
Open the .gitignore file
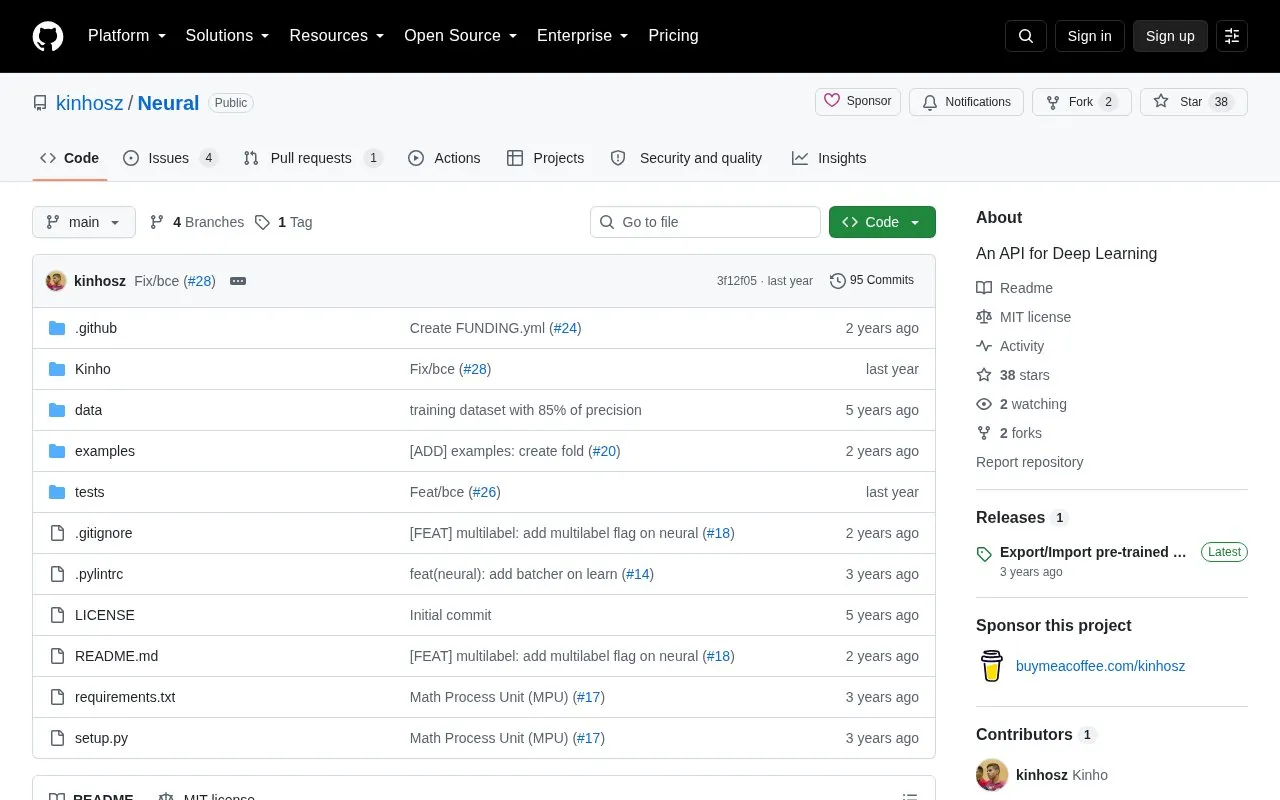(x=104, y=533)
